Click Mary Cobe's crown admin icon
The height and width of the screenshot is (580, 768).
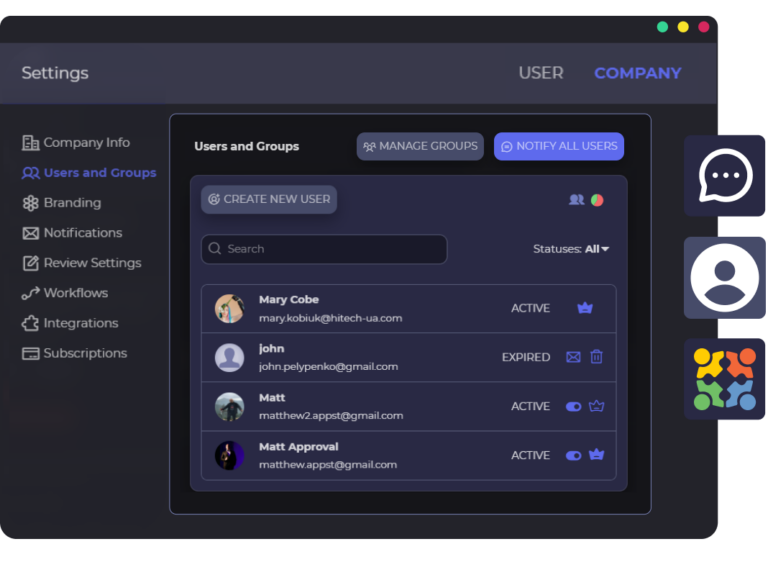[585, 308]
